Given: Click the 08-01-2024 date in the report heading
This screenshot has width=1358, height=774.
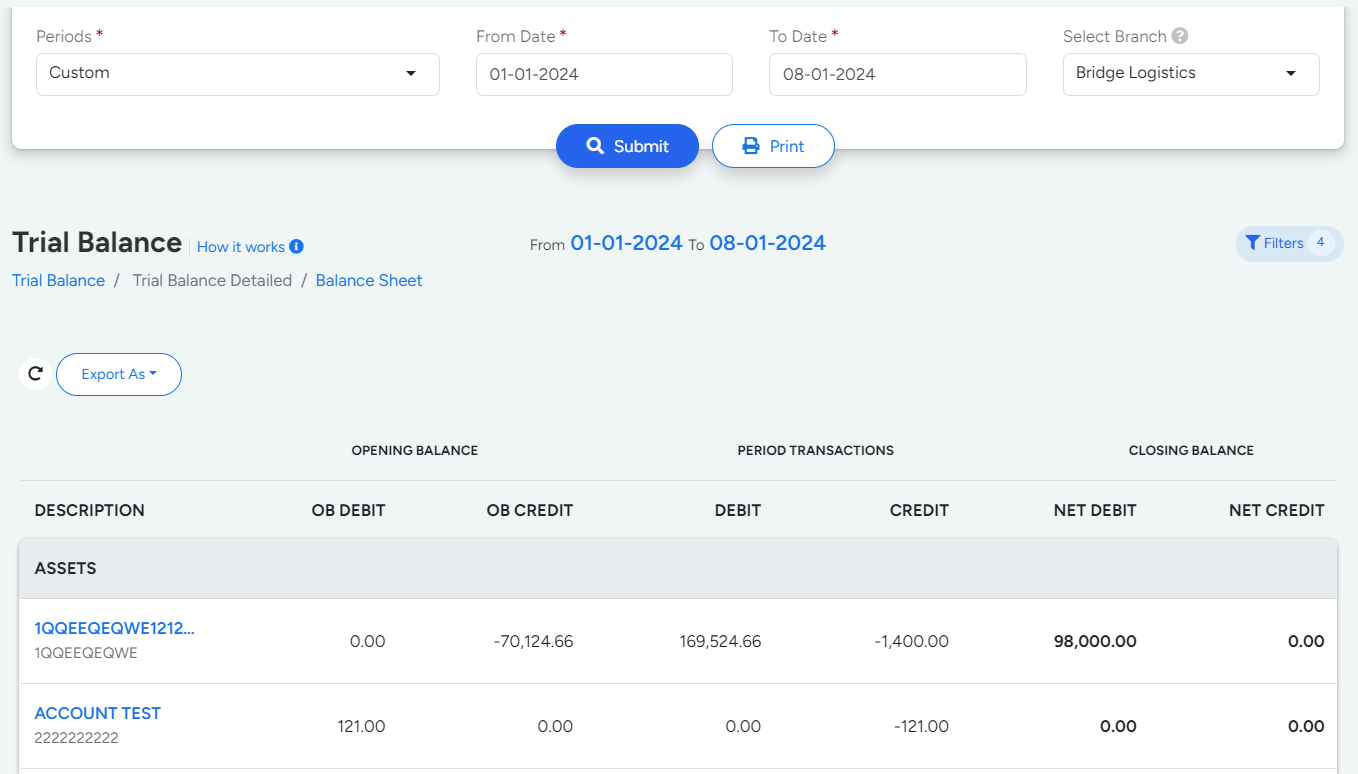Looking at the screenshot, I should tap(768, 243).
